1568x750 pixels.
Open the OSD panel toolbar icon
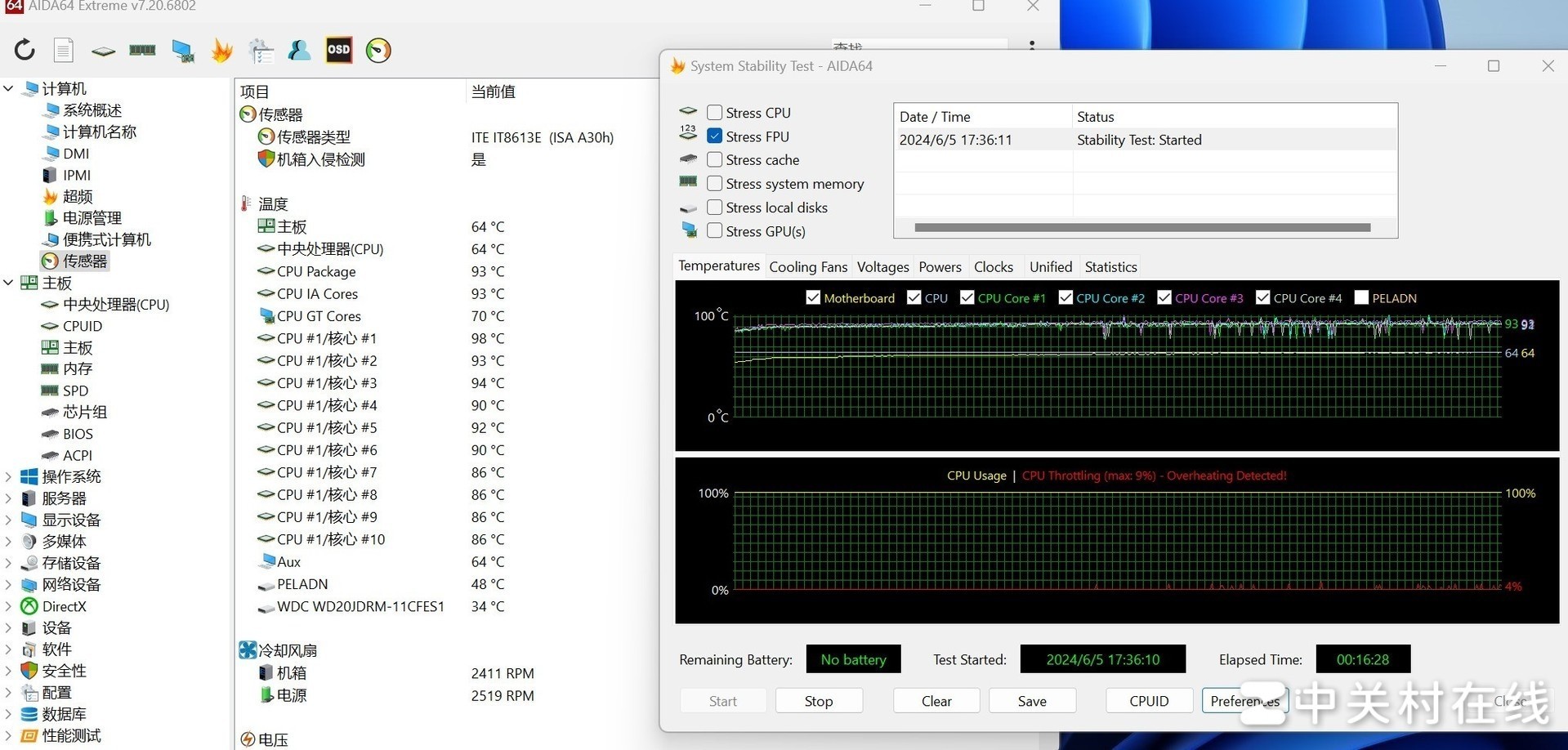[338, 50]
